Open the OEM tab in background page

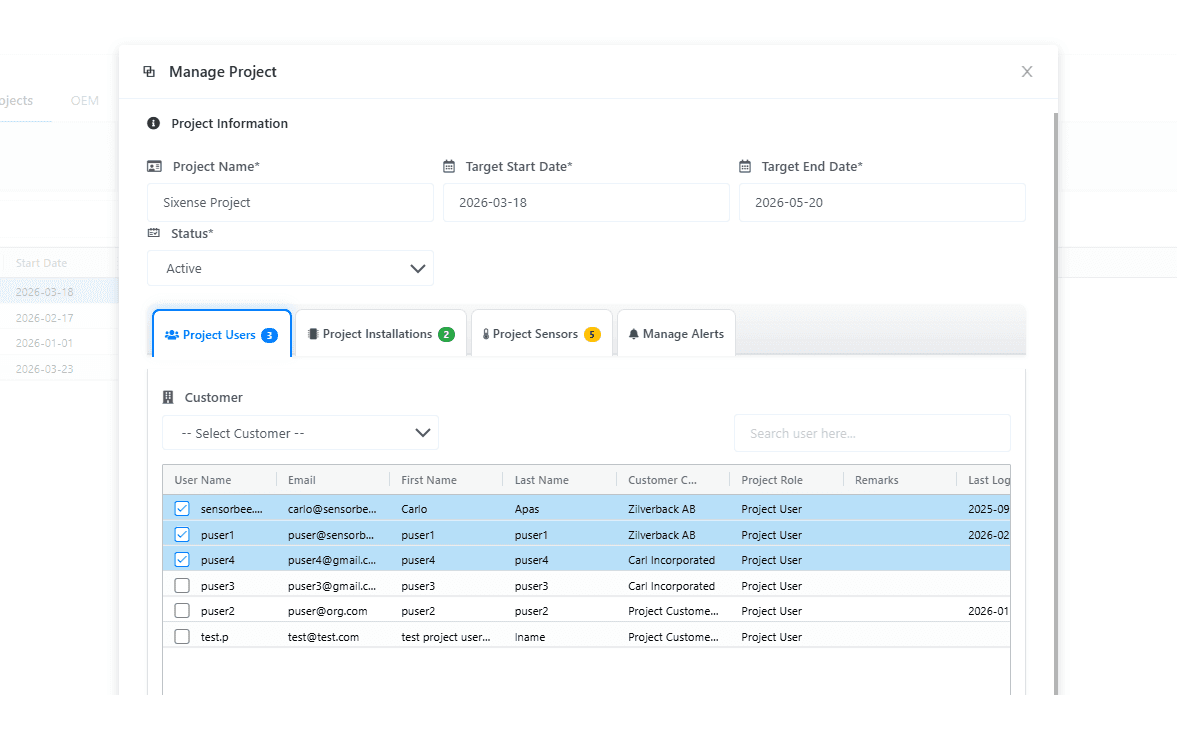click(x=85, y=101)
